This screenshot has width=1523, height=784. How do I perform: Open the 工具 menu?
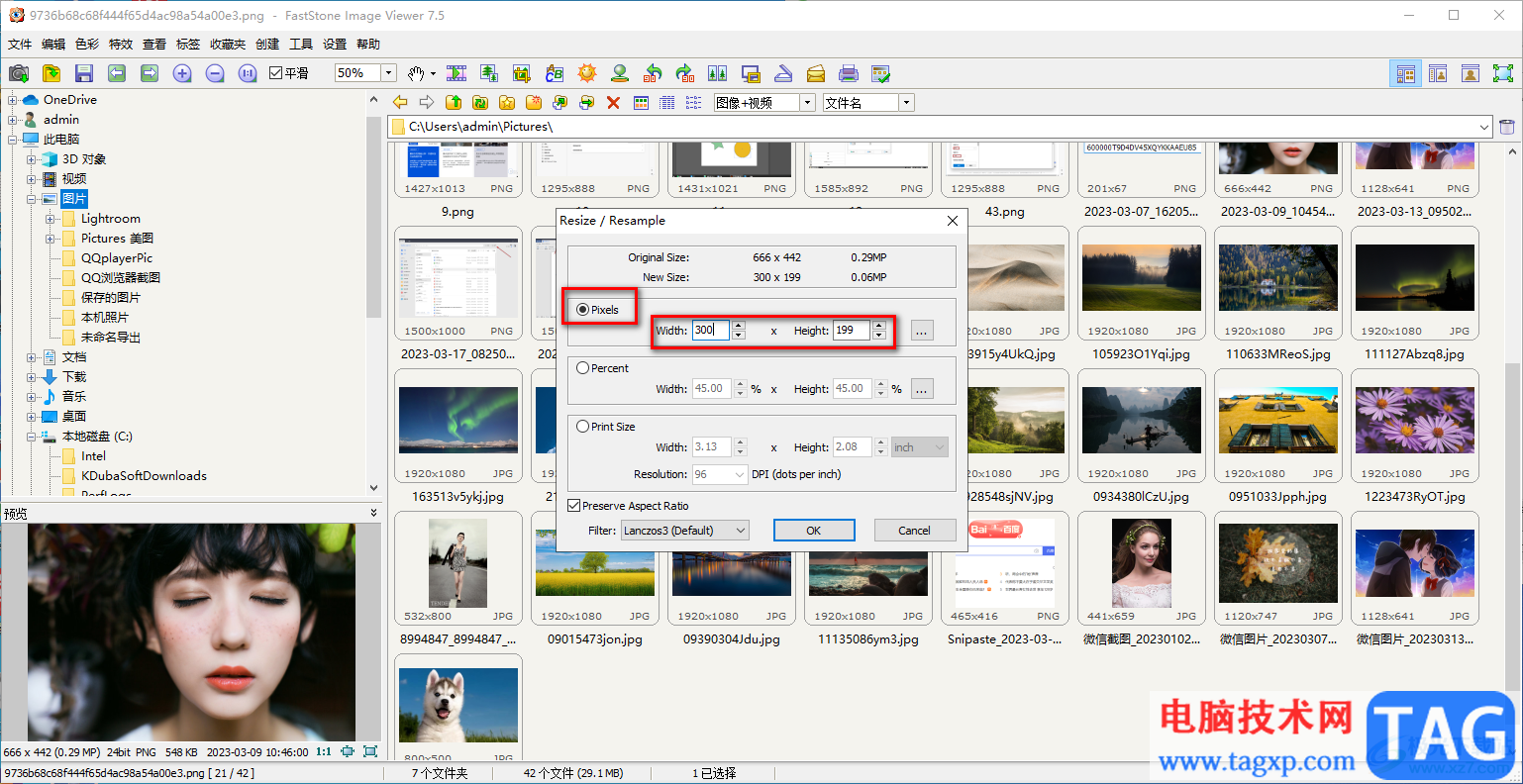click(x=301, y=45)
